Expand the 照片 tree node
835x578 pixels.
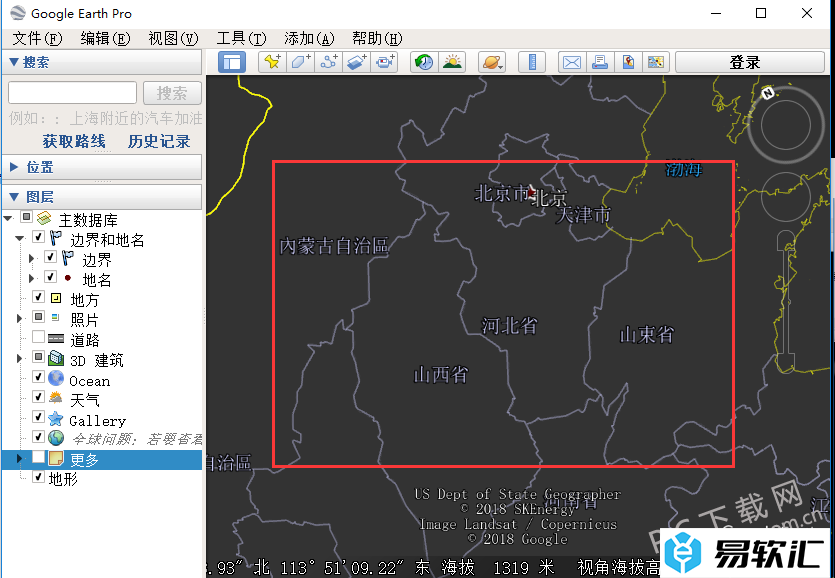(x=20, y=318)
